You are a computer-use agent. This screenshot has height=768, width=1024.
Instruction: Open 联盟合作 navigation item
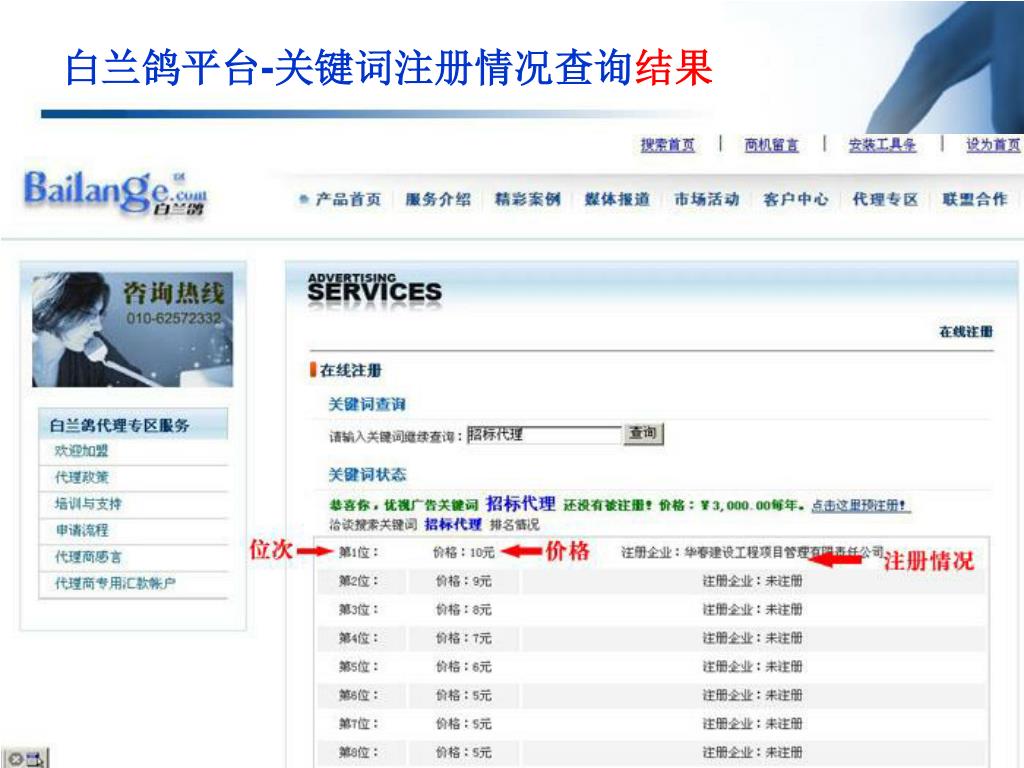[975, 199]
